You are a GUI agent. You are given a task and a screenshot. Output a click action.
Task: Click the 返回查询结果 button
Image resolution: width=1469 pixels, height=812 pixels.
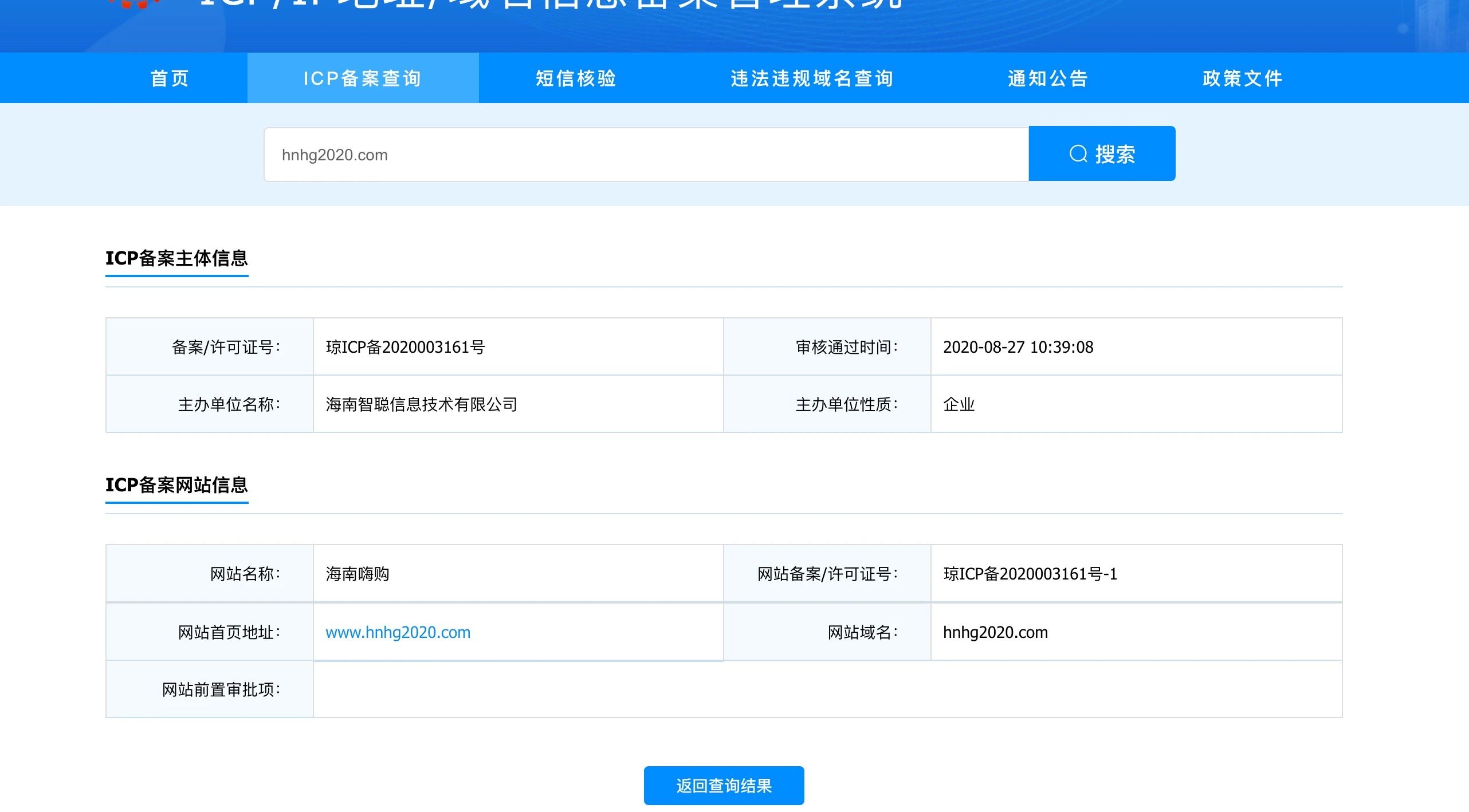[x=724, y=786]
